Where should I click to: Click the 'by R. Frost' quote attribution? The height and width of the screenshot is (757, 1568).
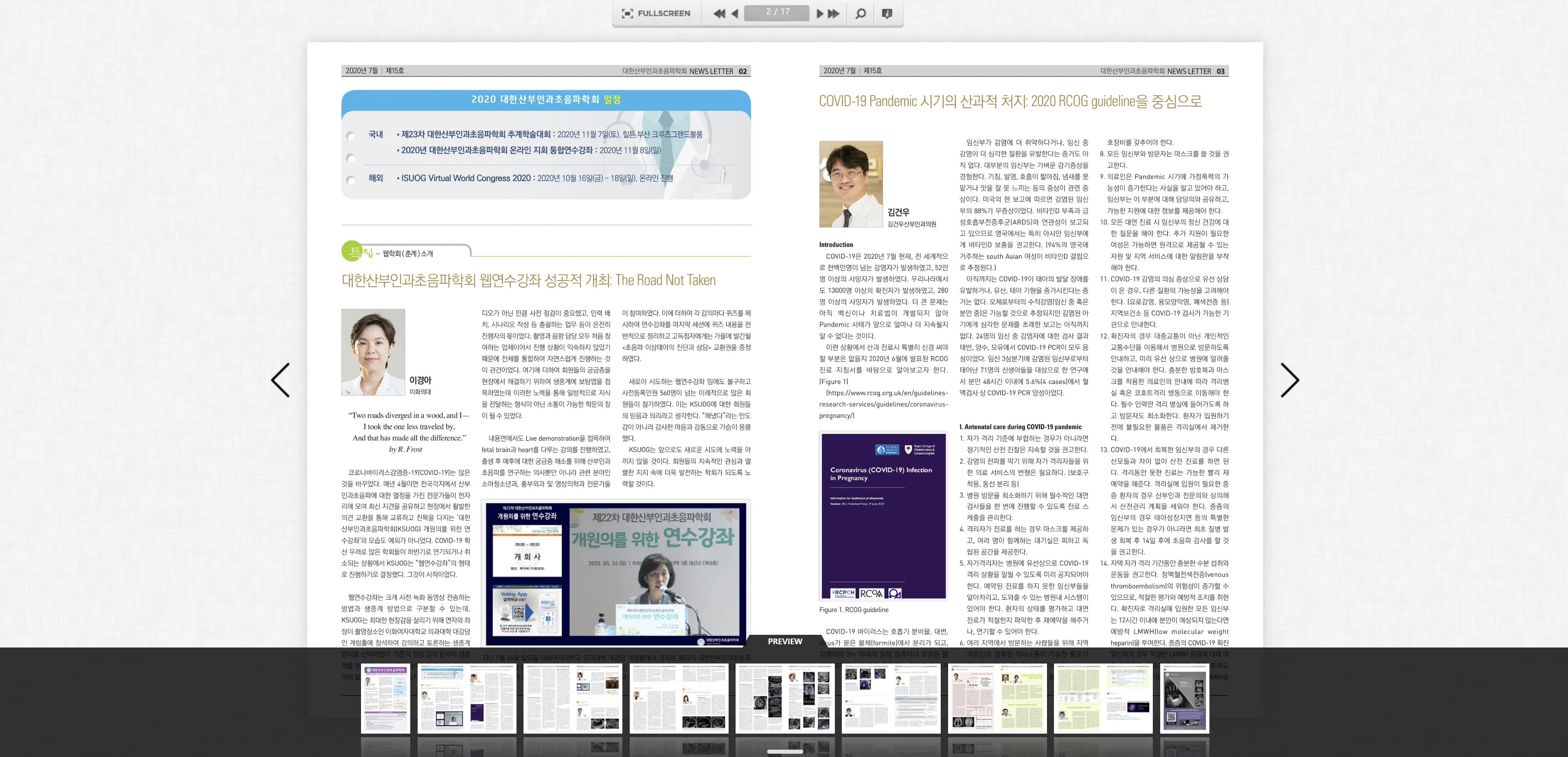pyautogui.click(x=405, y=450)
